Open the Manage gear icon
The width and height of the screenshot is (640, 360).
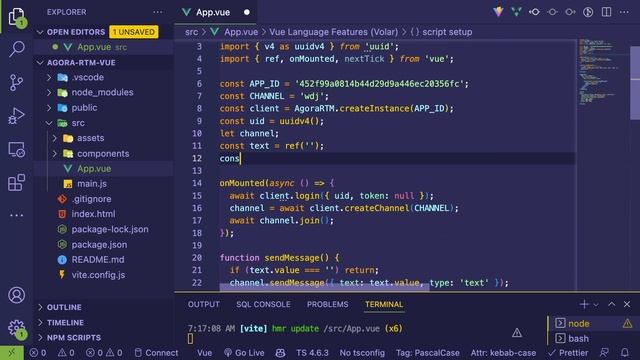pos(17,328)
